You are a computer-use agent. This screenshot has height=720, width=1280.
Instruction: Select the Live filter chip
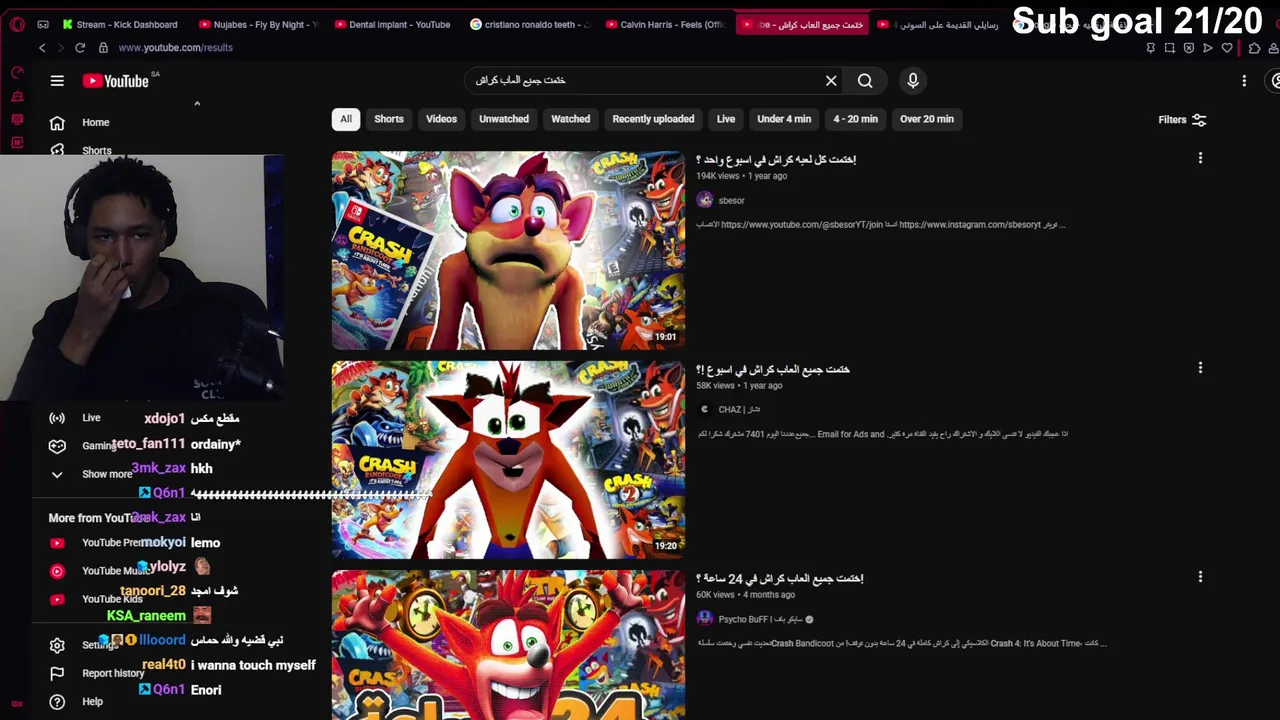point(726,119)
